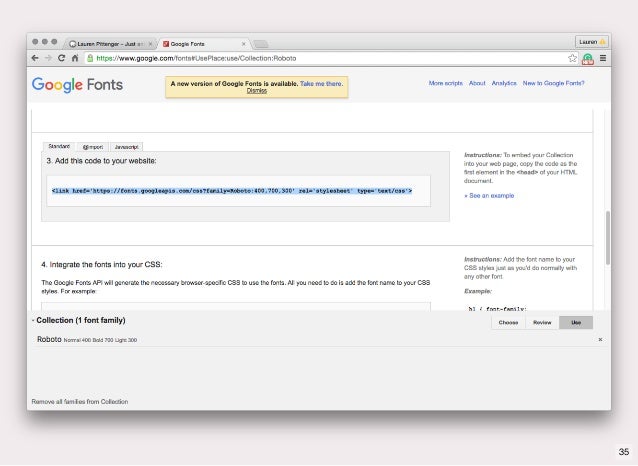Viewport: 638px width, 466px height.
Task: Open the About link
Action: [x=477, y=83]
